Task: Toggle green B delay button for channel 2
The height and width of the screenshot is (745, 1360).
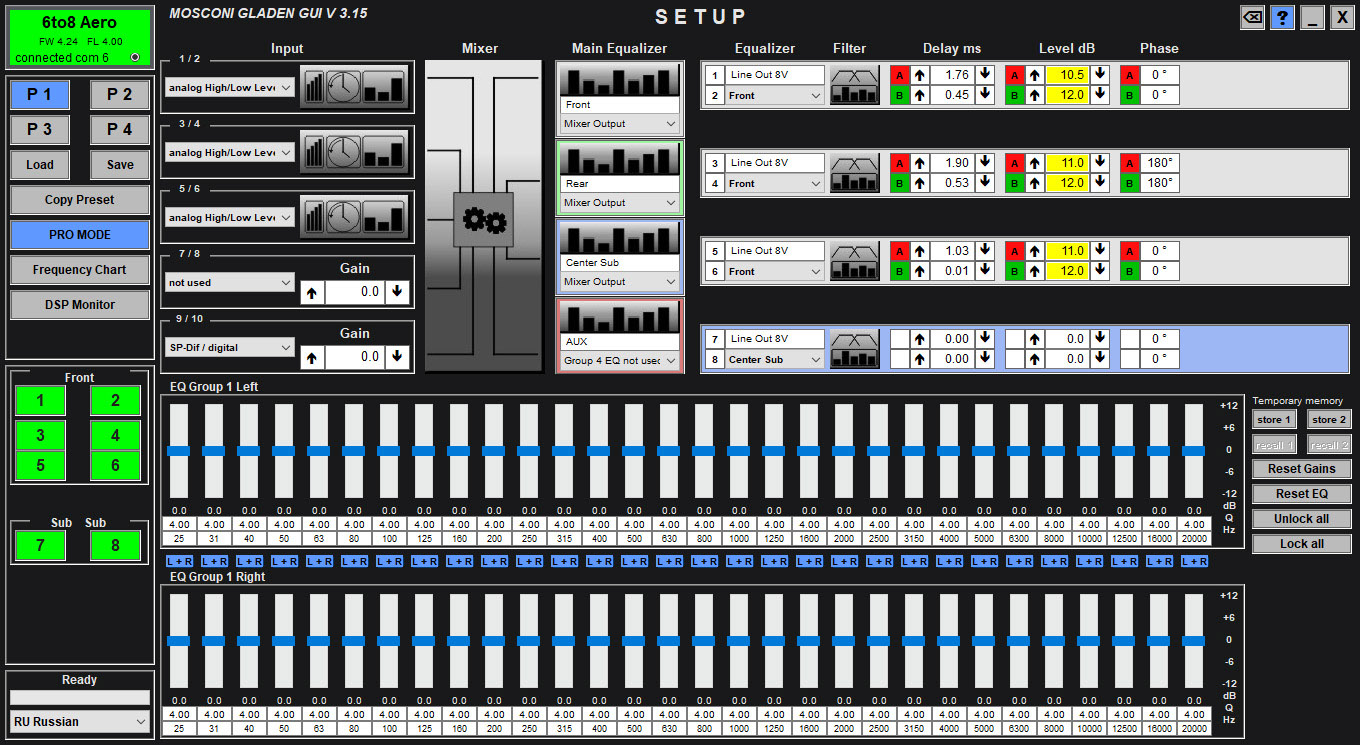Action: point(899,95)
